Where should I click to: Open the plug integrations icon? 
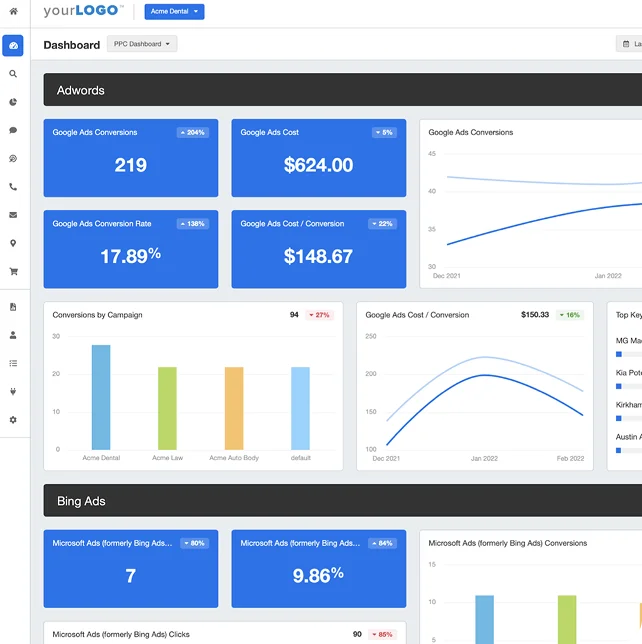pyautogui.click(x=13, y=391)
